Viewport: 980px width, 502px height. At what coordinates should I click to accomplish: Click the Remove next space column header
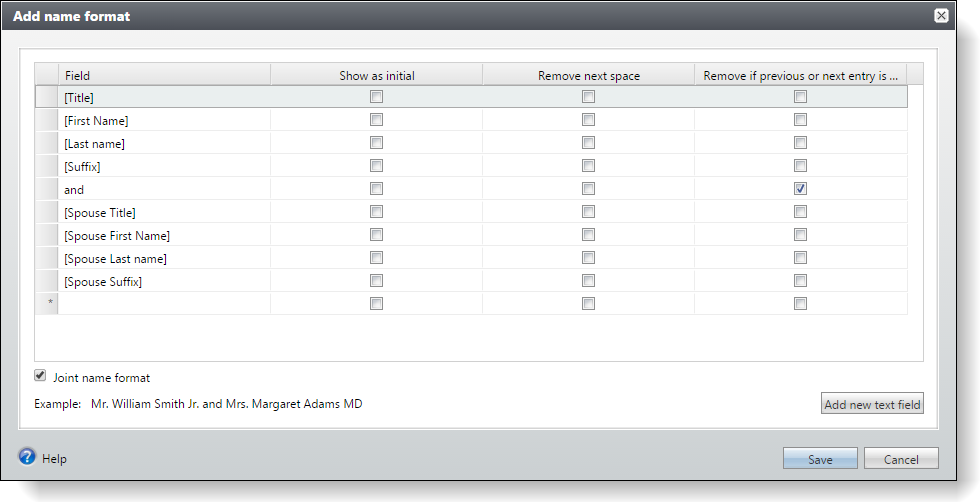tap(589, 75)
